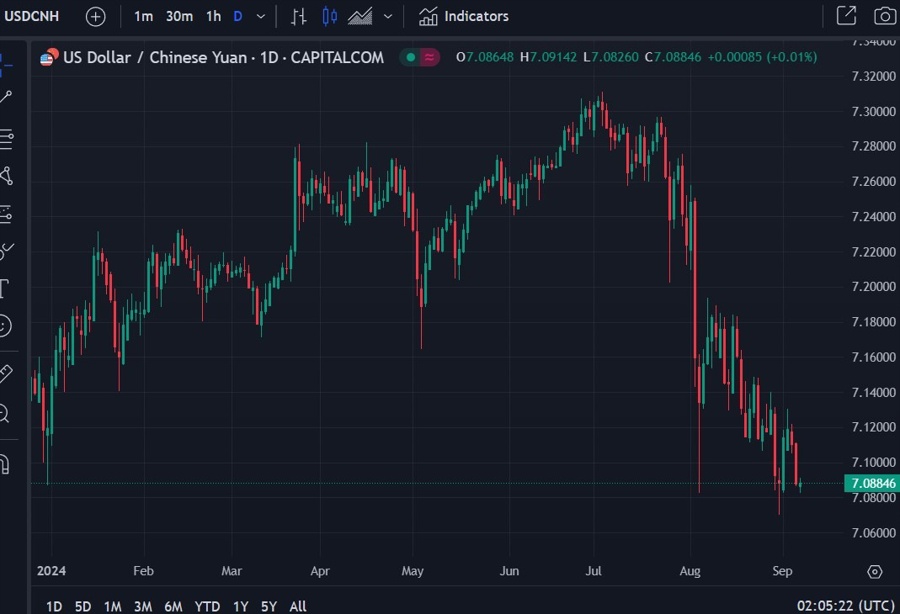Screen dimensions: 900x614
Task: Open the chart style dropdown arrow
Action: point(388,16)
